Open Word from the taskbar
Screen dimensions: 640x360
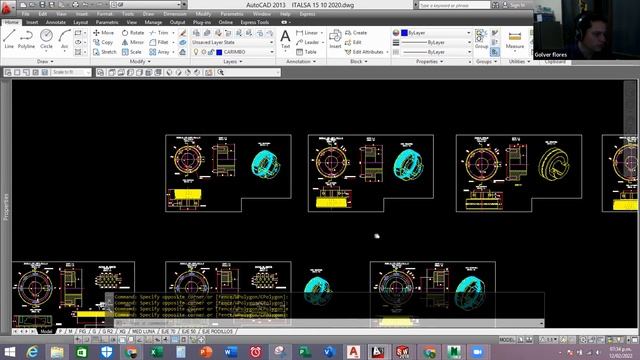[x=231, y=352]
